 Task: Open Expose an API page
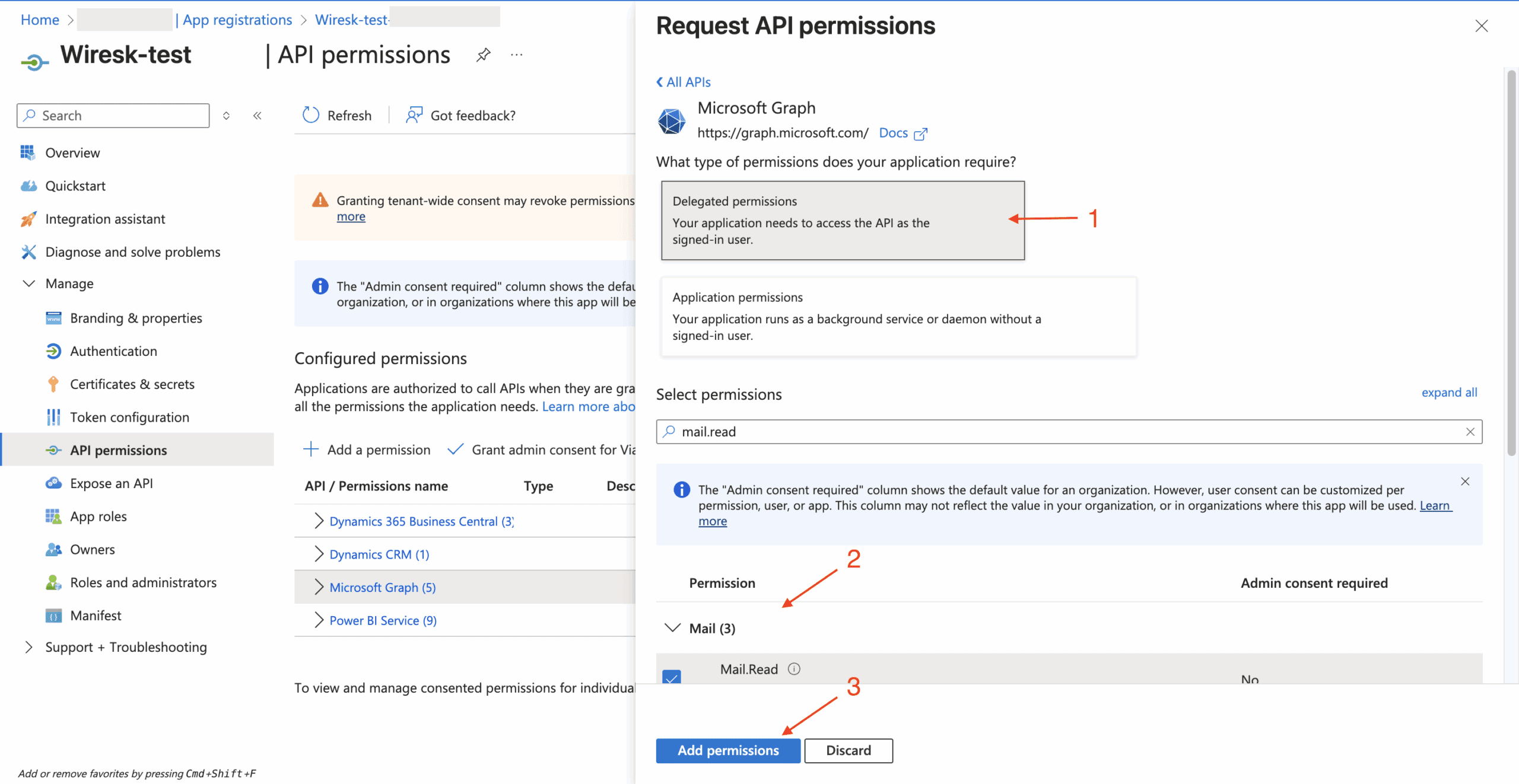pos(112,483)
